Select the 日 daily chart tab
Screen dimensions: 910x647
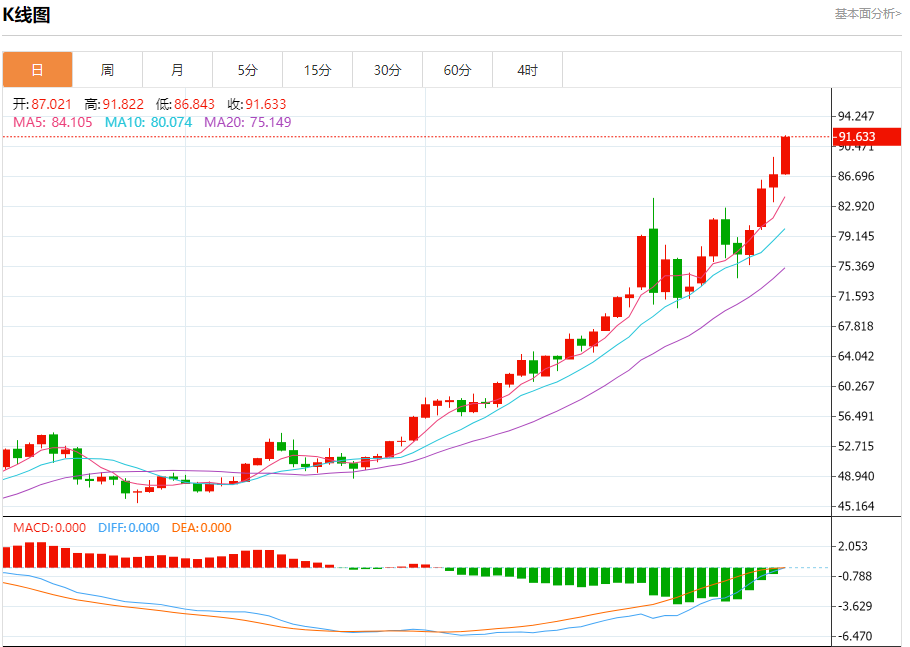37,70
